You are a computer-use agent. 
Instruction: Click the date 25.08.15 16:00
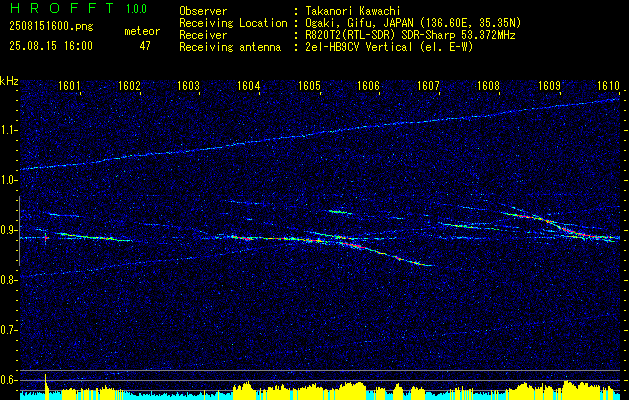[51, 46]
